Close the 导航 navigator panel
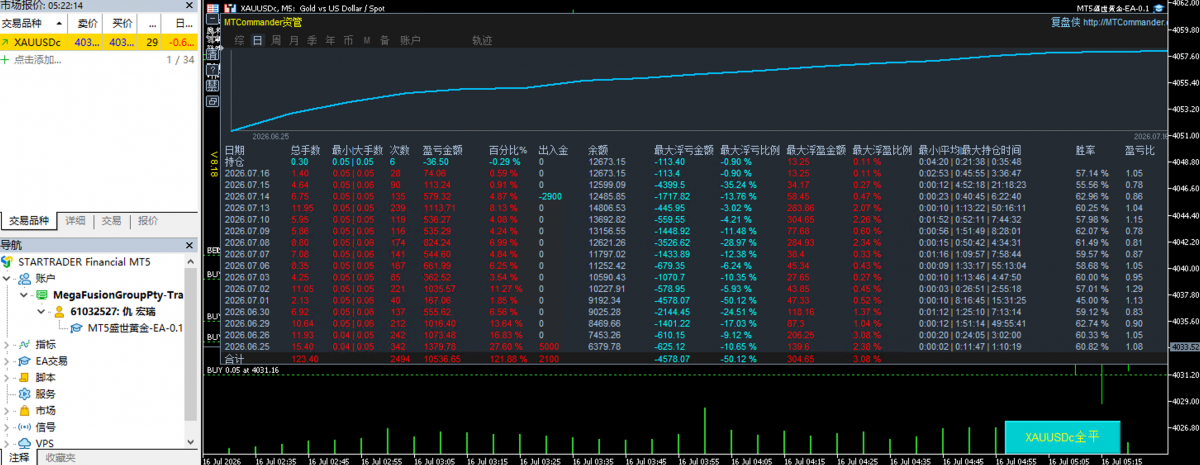Viewport: 1200px width, 465px height. [x=190, y=244]
